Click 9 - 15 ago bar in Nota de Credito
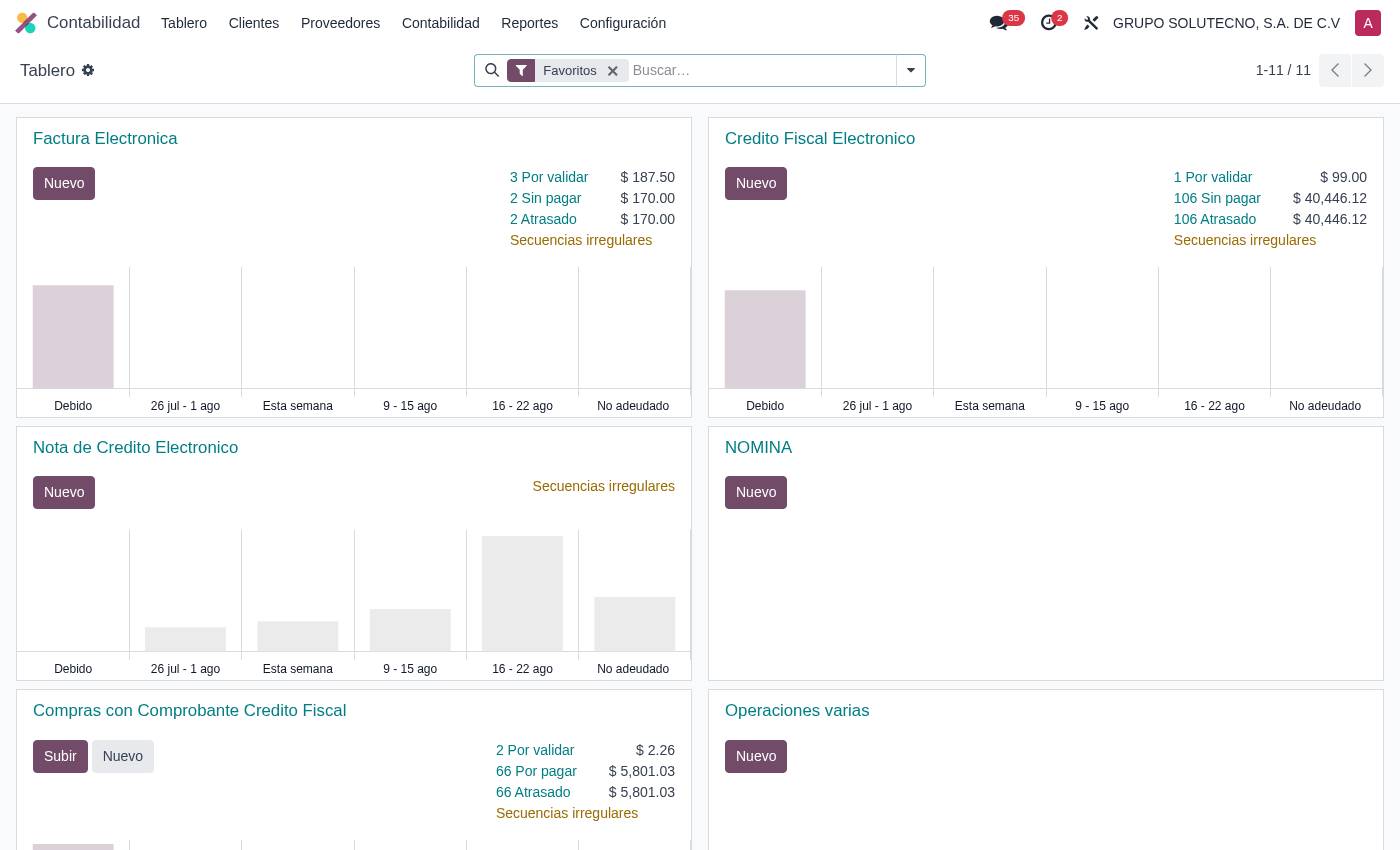Screen dimensions: 1400x850 (410, 630)
